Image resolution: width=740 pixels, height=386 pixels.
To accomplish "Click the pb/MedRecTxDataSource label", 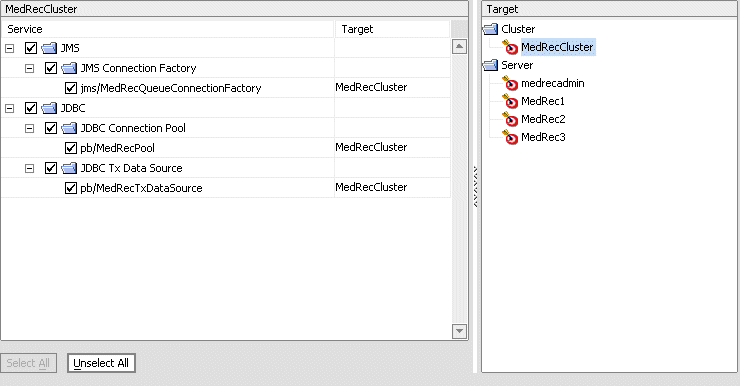I will (141, 188).
